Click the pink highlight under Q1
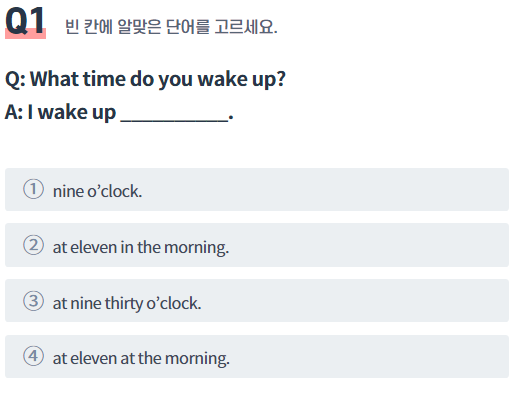The height and width of the screenshot is (399, 522). pyautogui.click(x=25, y=36)
